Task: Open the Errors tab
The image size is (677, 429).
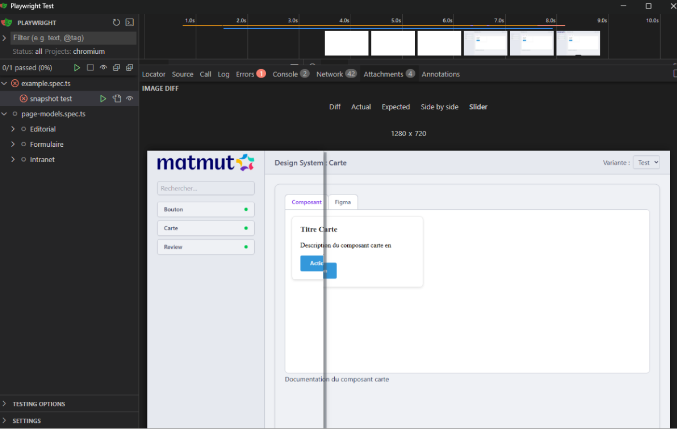Action: pyautogui.click(x=245, y=74)
